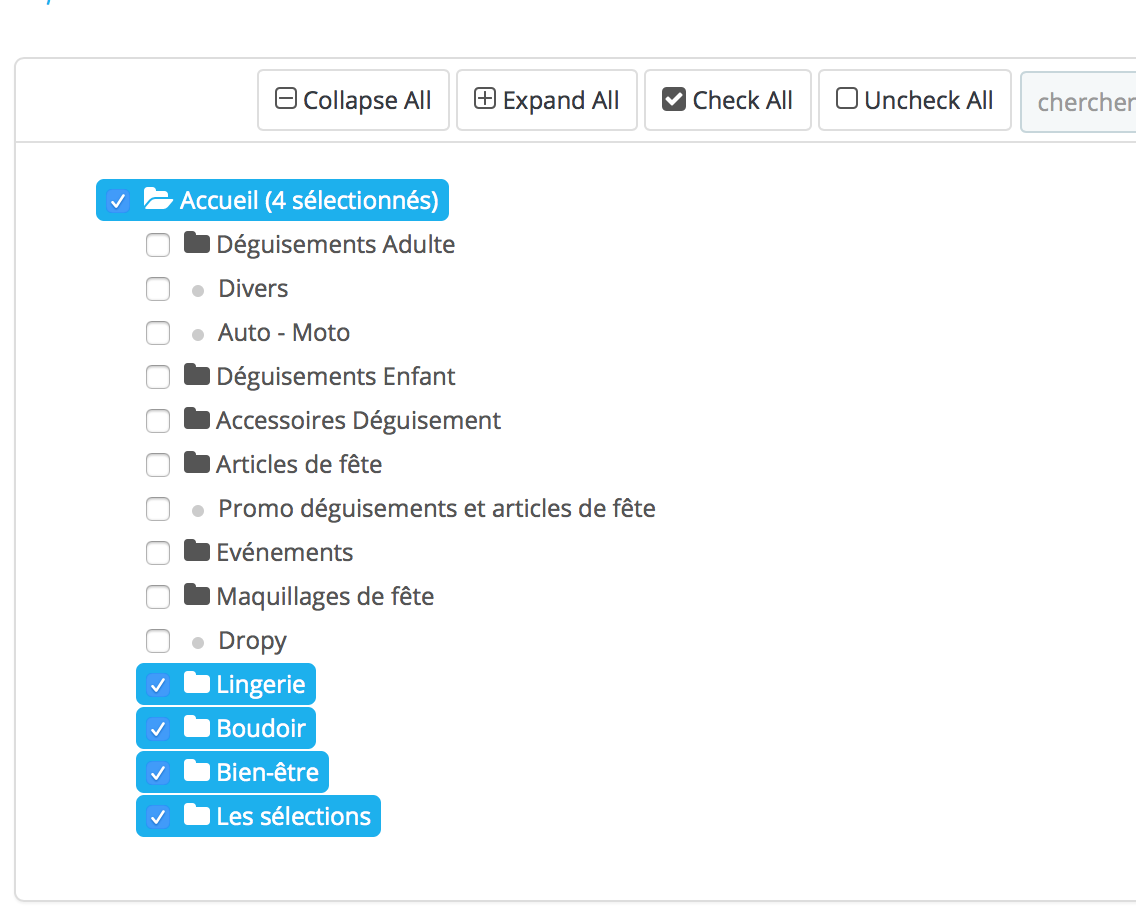Click the folder icon next to Evénements
Image resolution: width=1136 pixels, height=910 pixels.
pyautogui.click(x=197, y=551)
